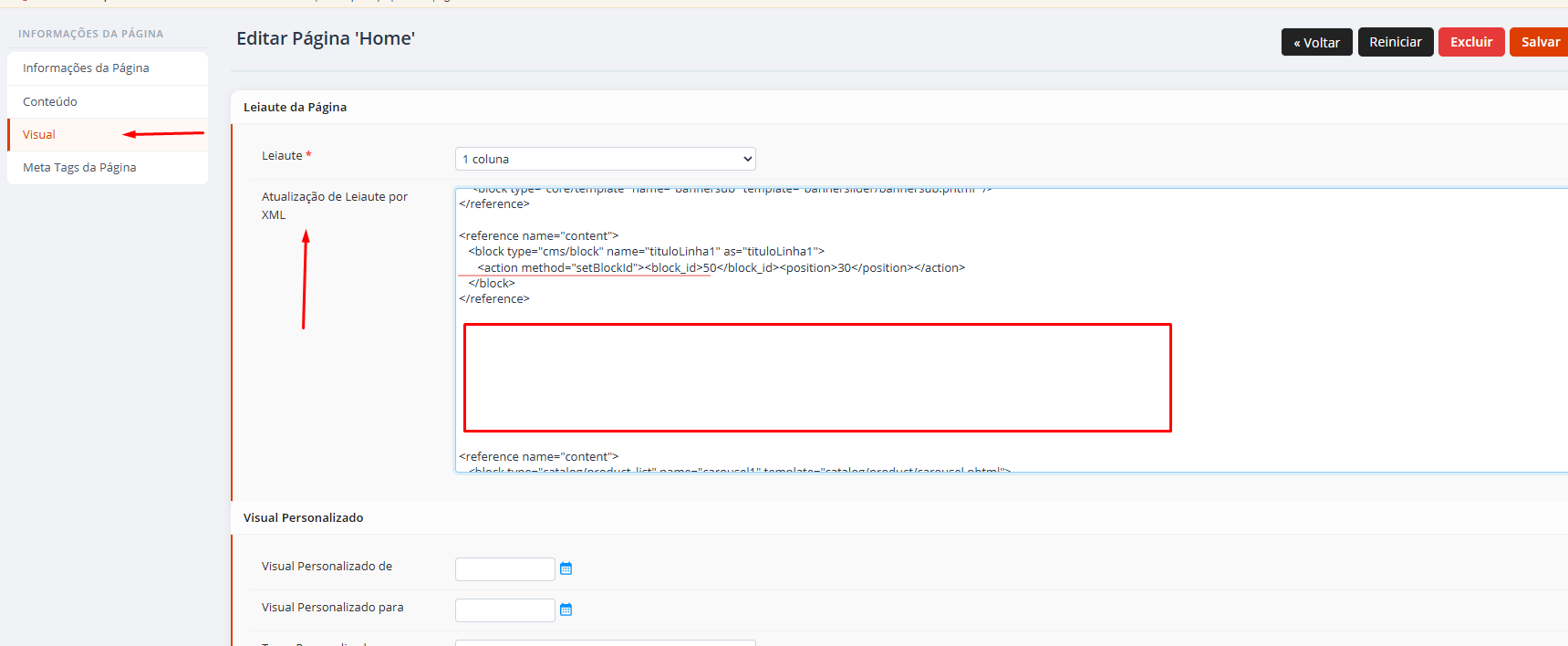Open the 'Informações da Página' tab

click(108, 68)
